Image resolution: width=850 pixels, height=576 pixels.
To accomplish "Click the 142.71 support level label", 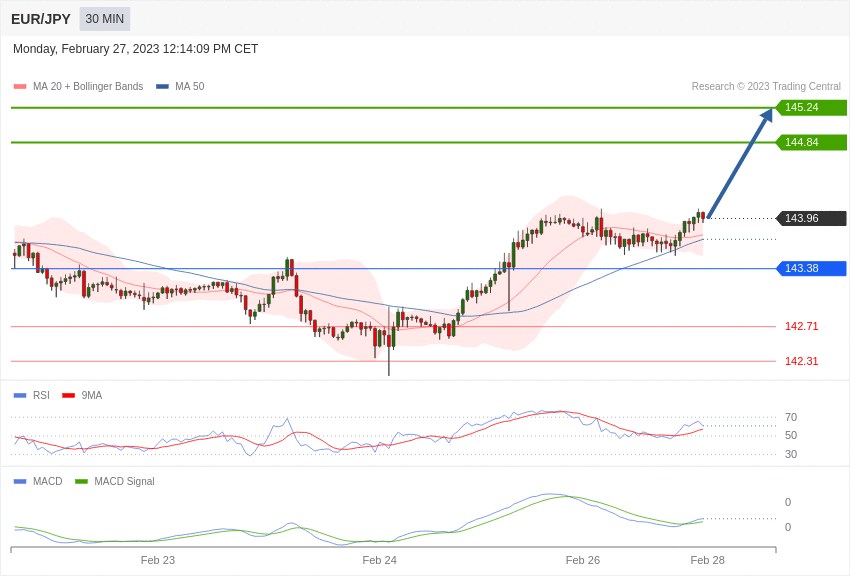I will (x=802, y=326).
